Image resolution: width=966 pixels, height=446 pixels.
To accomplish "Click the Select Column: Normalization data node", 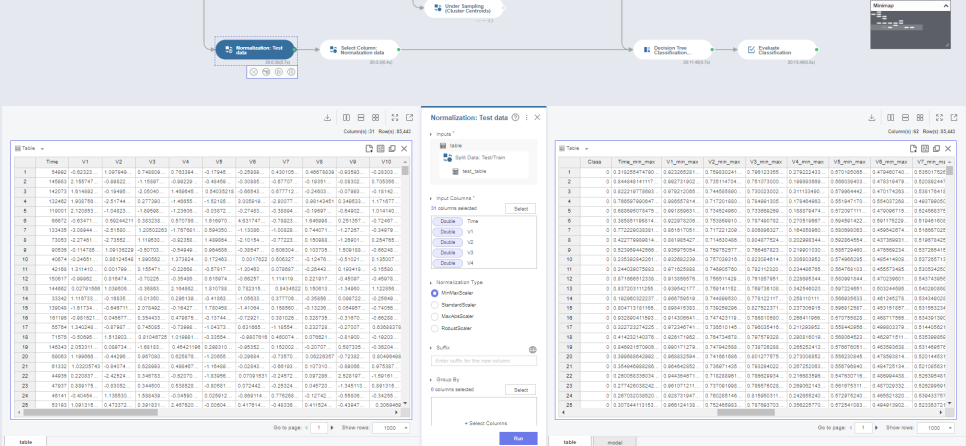I will [x=360, y=49].
